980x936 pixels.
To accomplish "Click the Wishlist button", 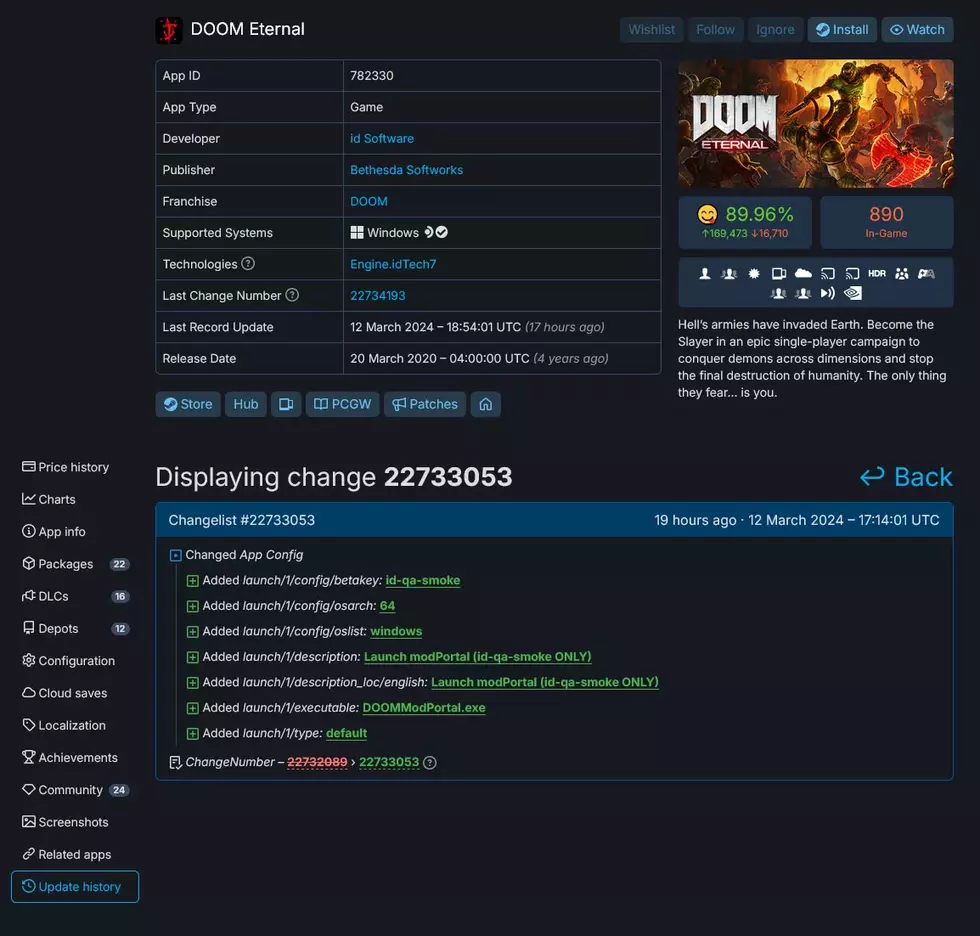I will pyautogui.click(x=651, y=30).
